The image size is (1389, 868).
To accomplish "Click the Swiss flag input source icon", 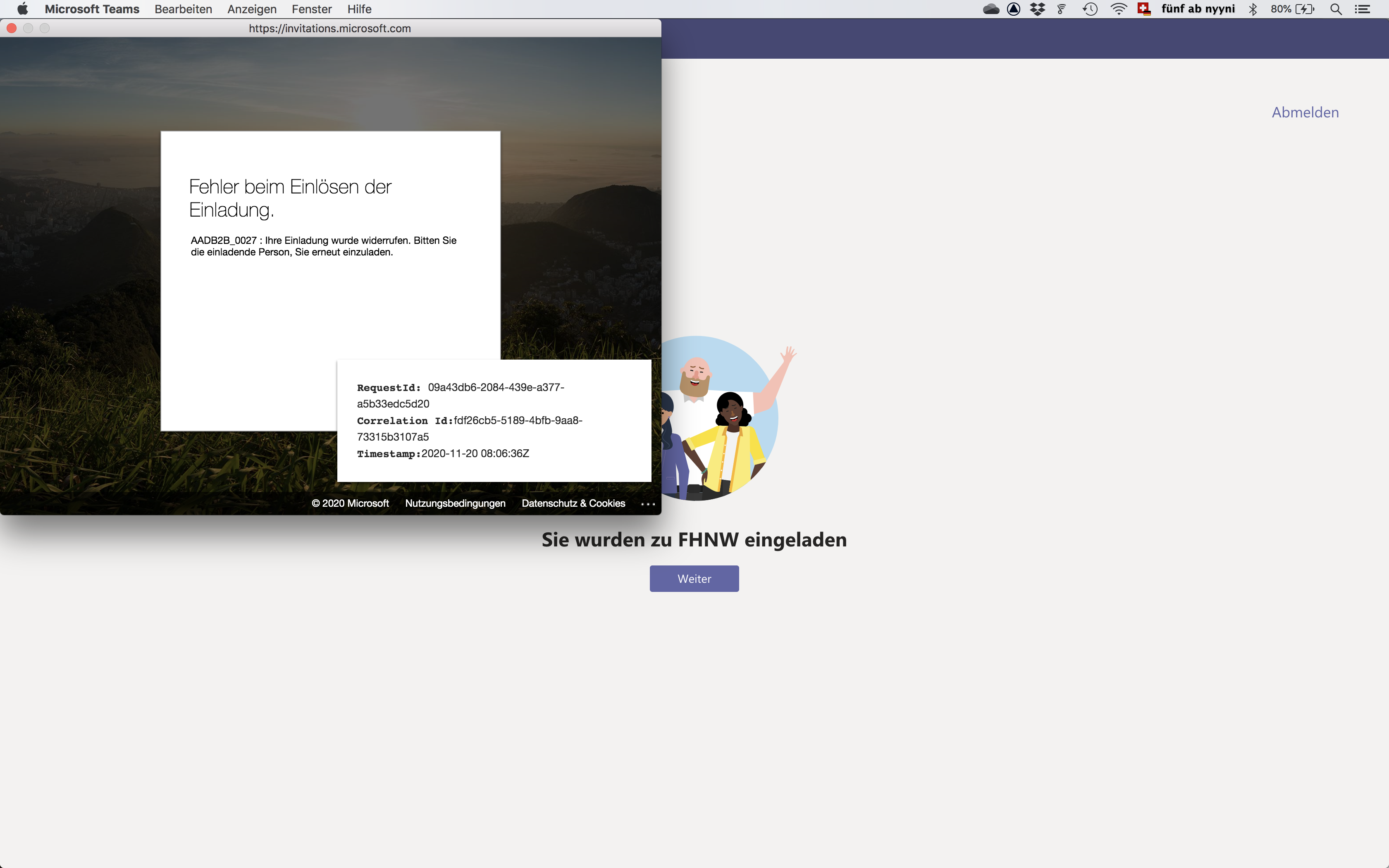I will [x=1144, y=9].
